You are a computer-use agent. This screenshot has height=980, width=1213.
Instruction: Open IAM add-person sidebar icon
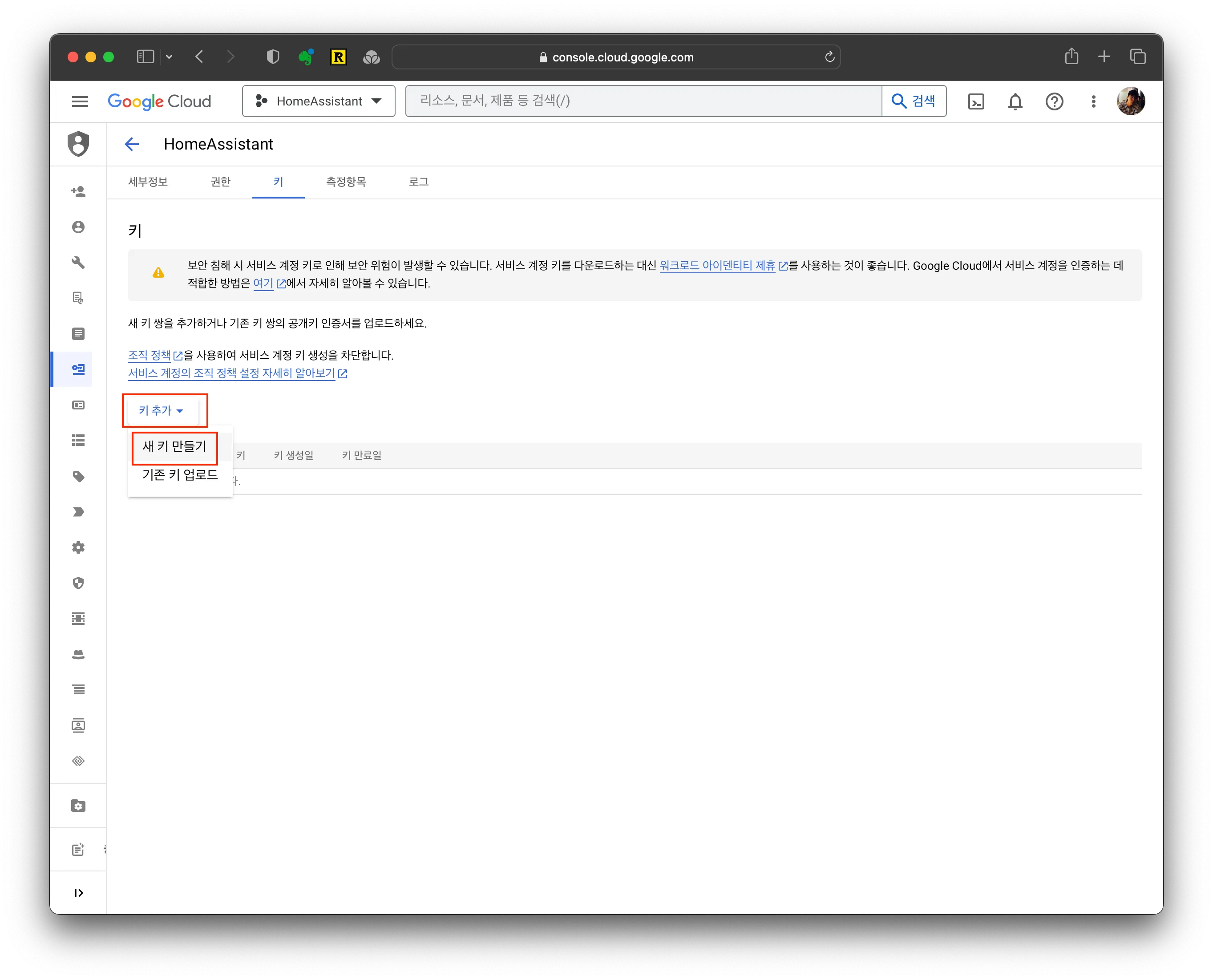78,191
